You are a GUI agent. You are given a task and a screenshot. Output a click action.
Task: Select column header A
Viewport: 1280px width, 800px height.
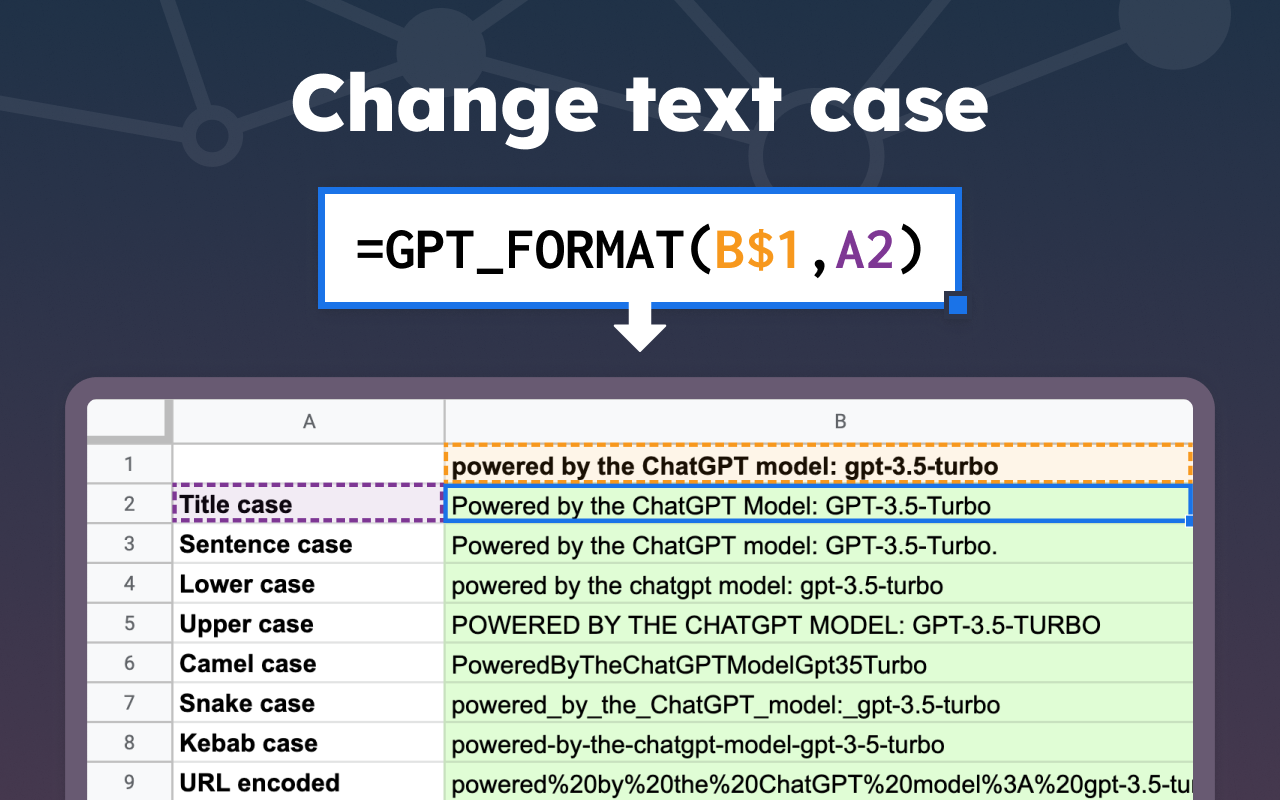pos(307,421)
